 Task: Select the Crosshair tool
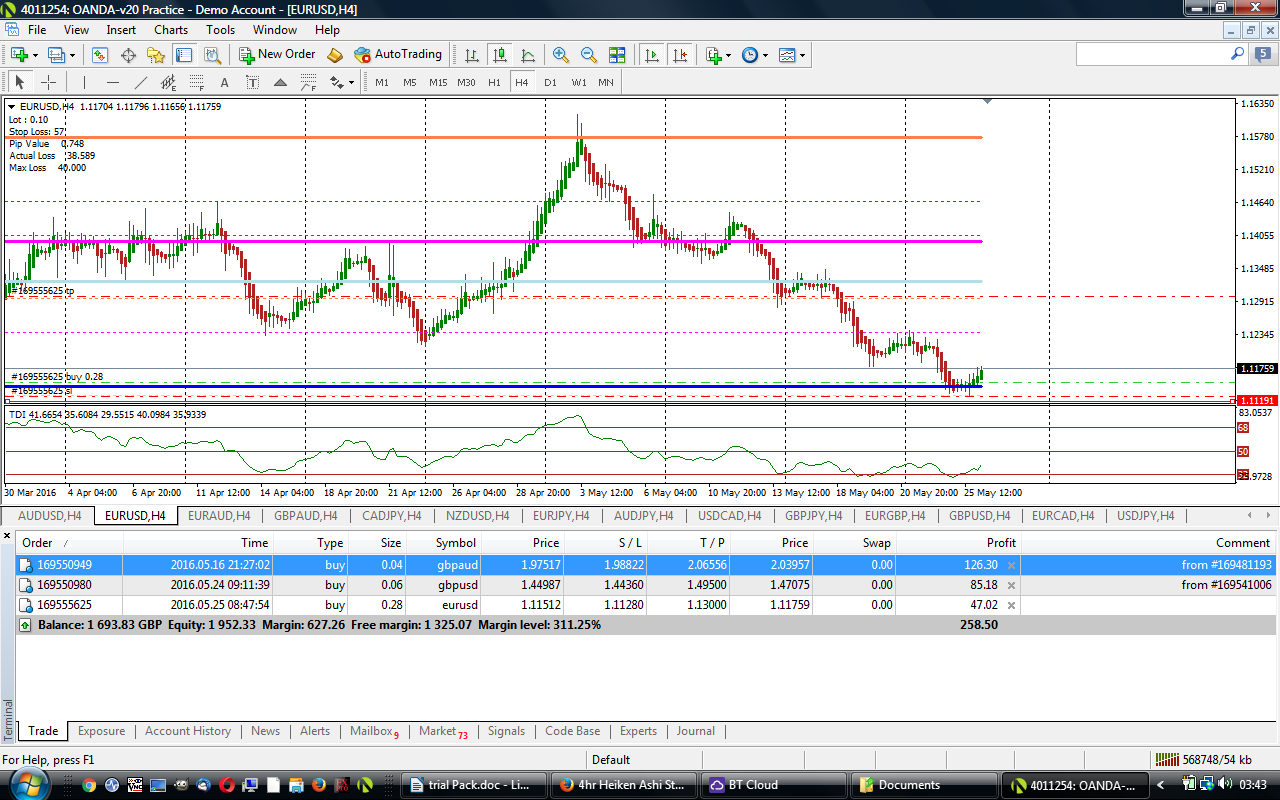pyautogui.click(x=48, y=82)
